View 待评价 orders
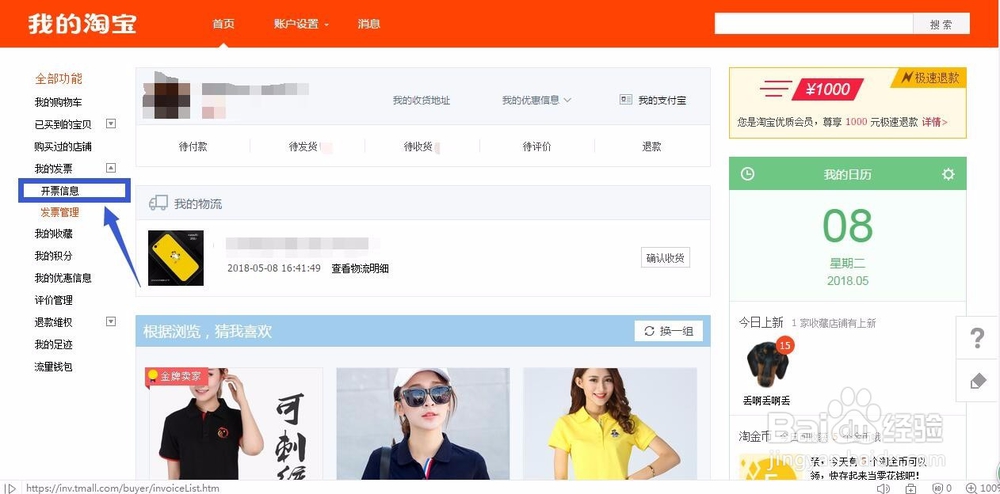 click(537, 147)
